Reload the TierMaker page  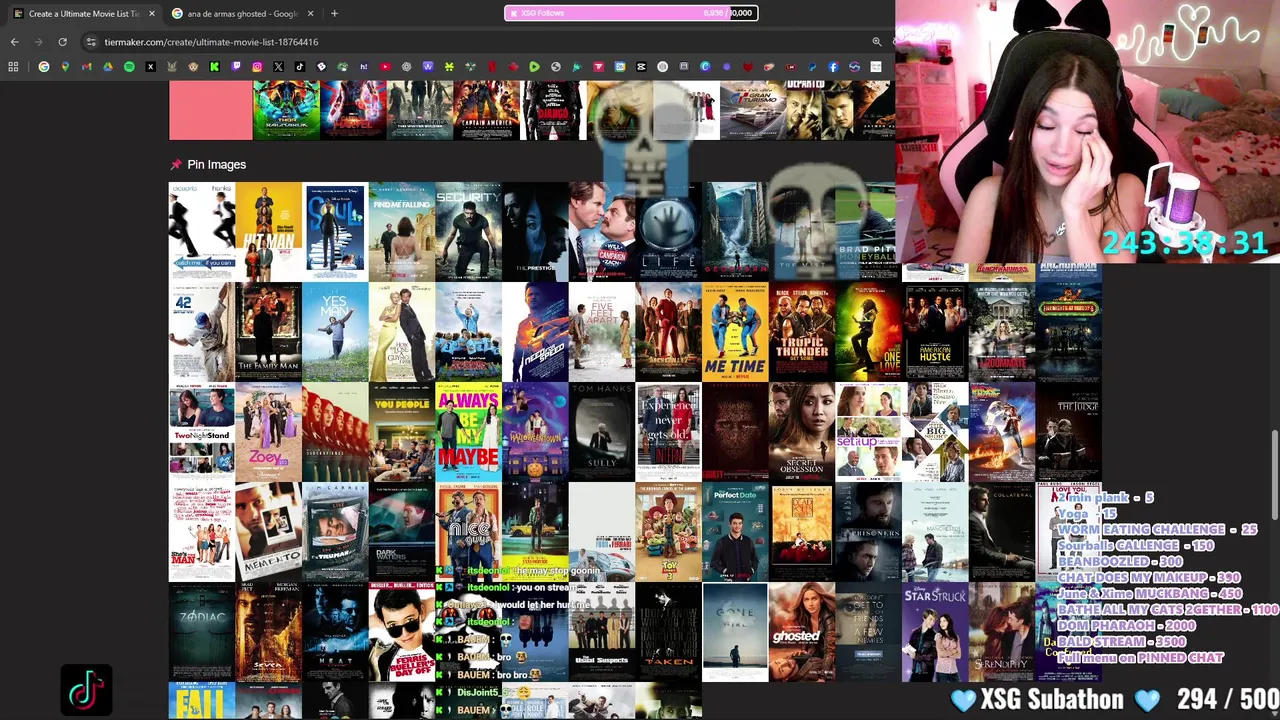62,42
